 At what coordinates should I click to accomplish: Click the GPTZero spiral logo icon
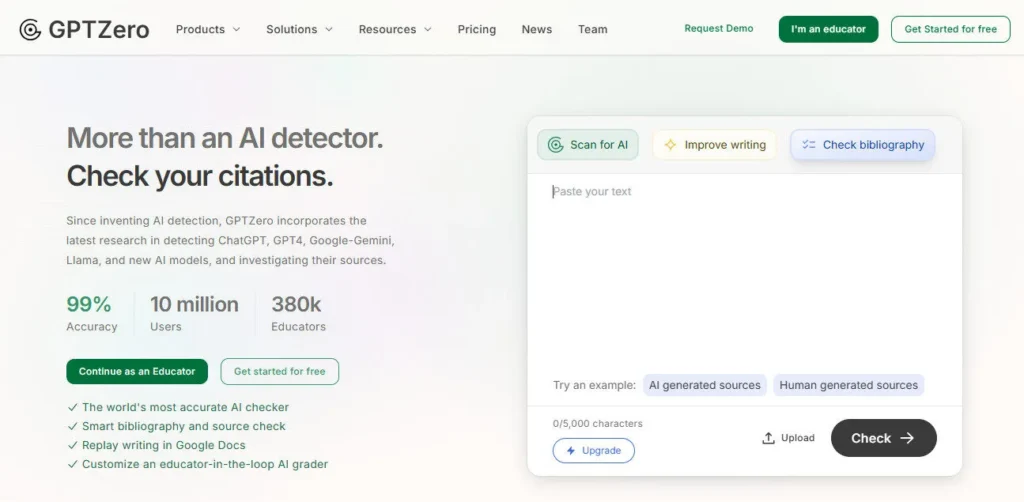(x=30, y=29)
